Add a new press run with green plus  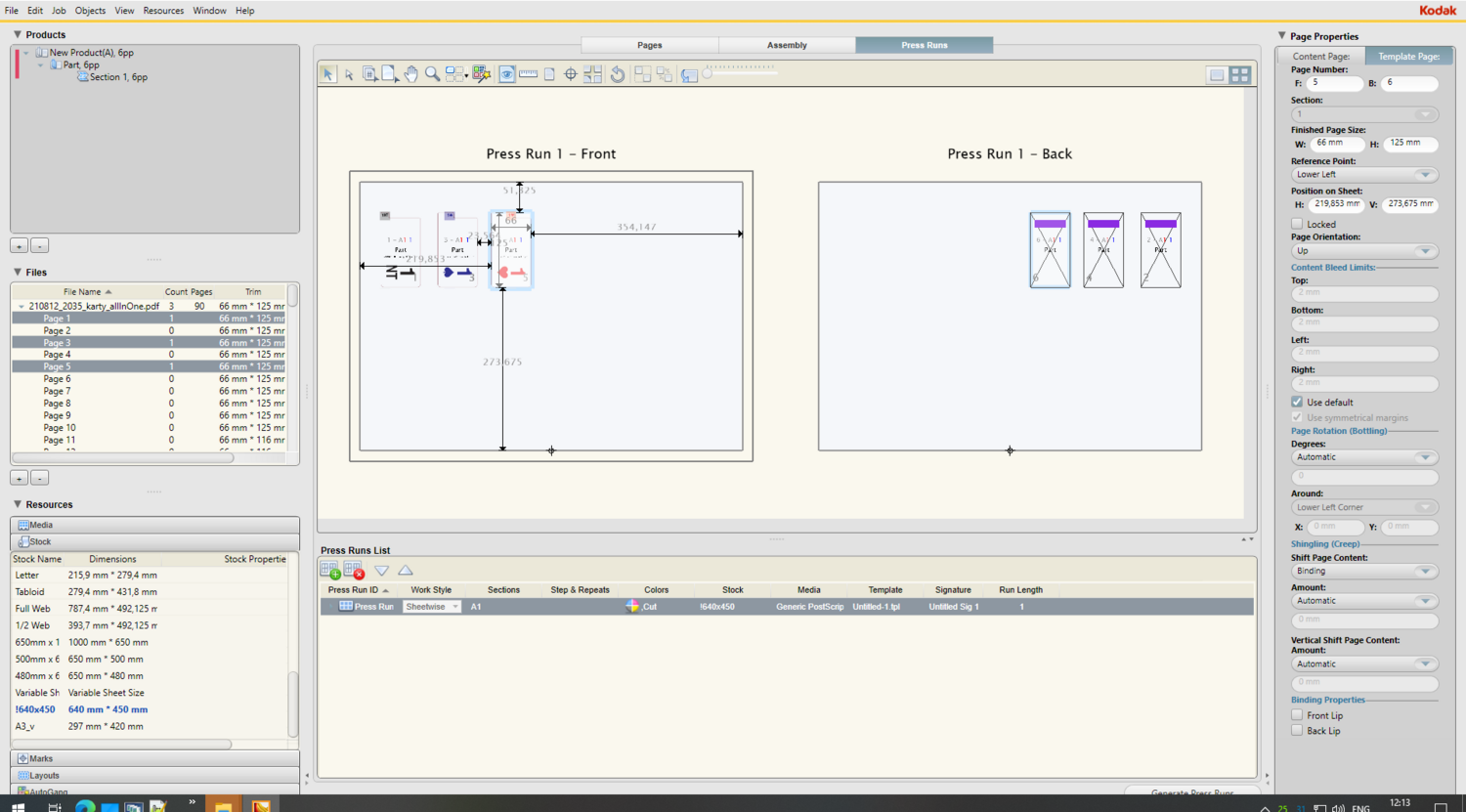point(330,571)
